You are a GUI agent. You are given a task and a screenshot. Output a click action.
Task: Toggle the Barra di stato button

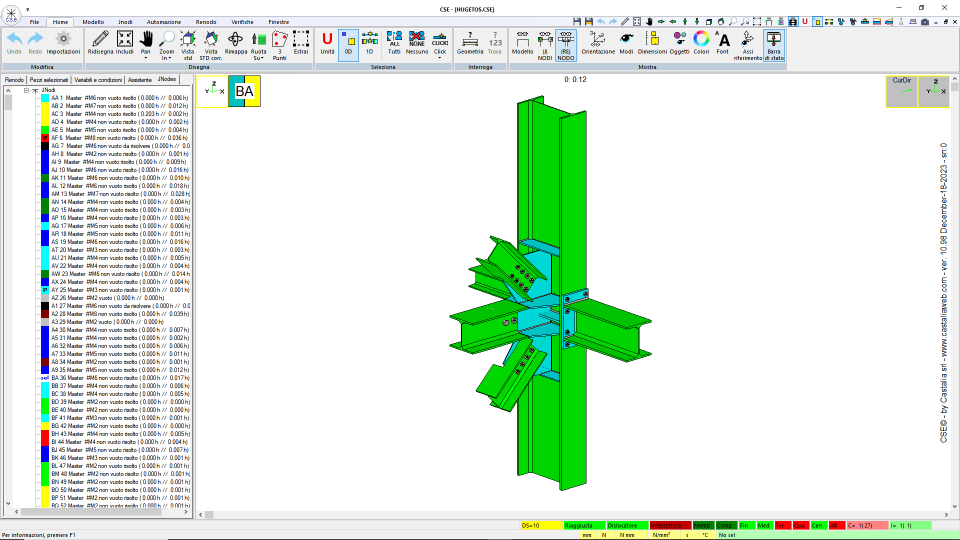[774, 45]
